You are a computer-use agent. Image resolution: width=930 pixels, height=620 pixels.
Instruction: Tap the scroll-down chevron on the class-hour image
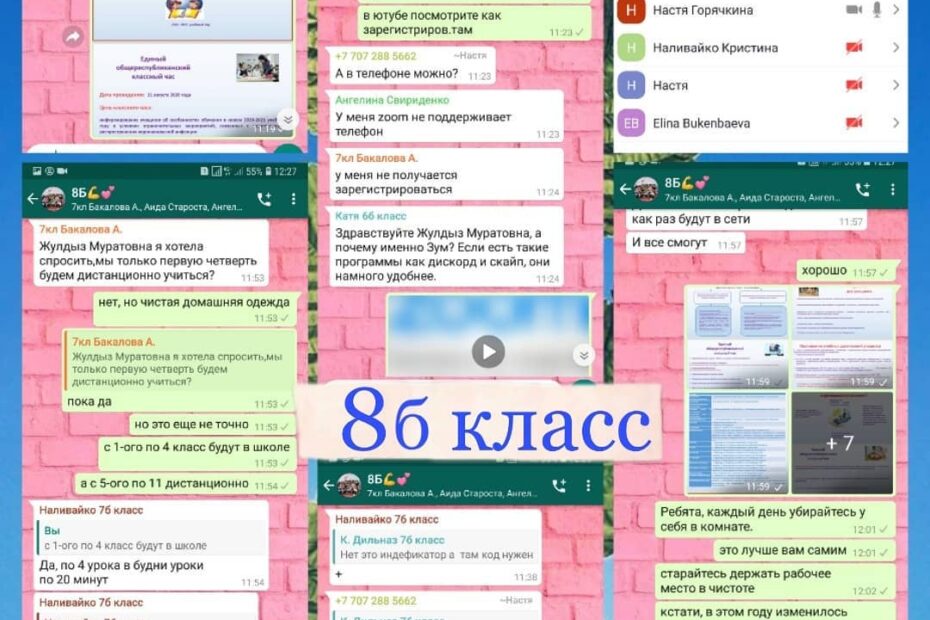coord(288,120)
